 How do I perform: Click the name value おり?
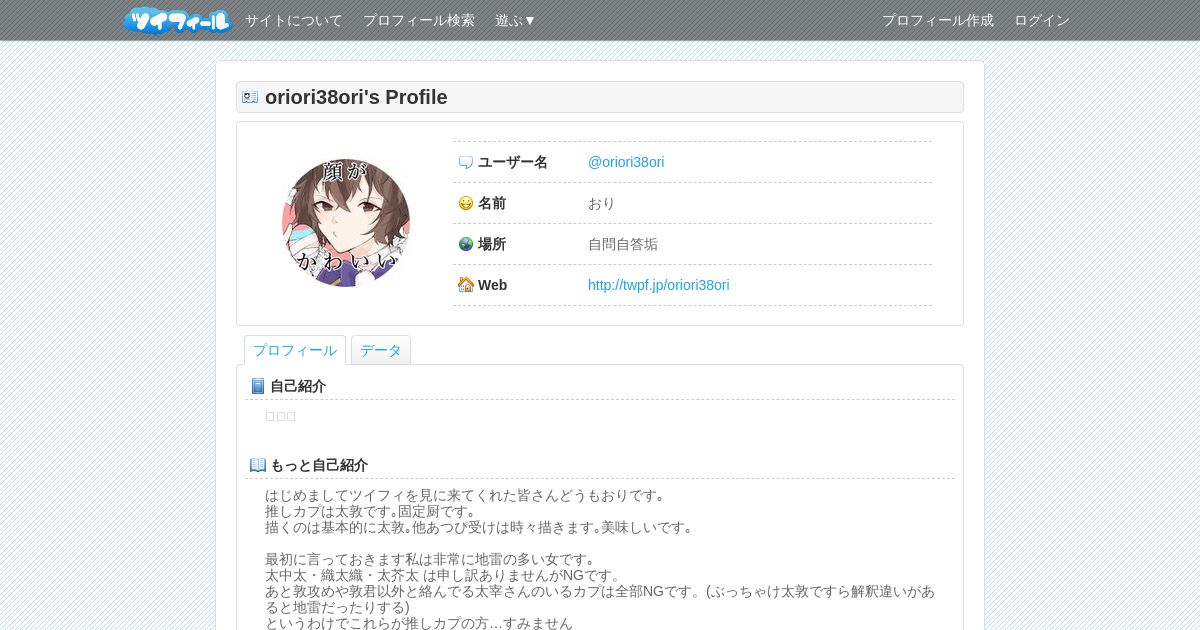pos(602,203)
